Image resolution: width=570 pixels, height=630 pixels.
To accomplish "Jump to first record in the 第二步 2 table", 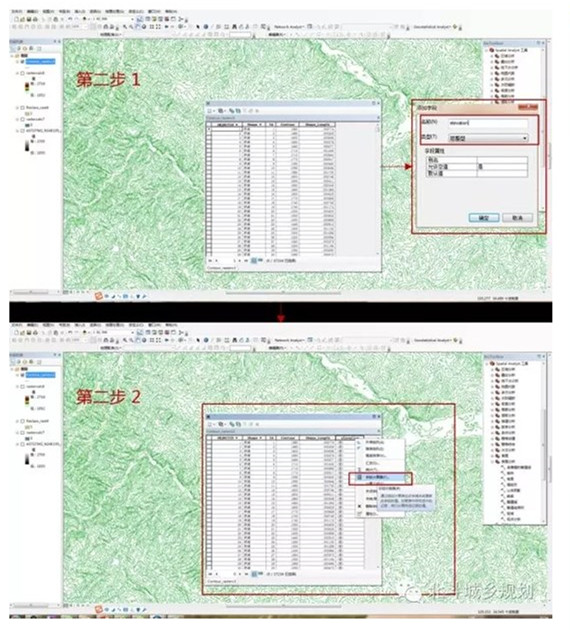I will pyautogui.click(x=210, y=574).
